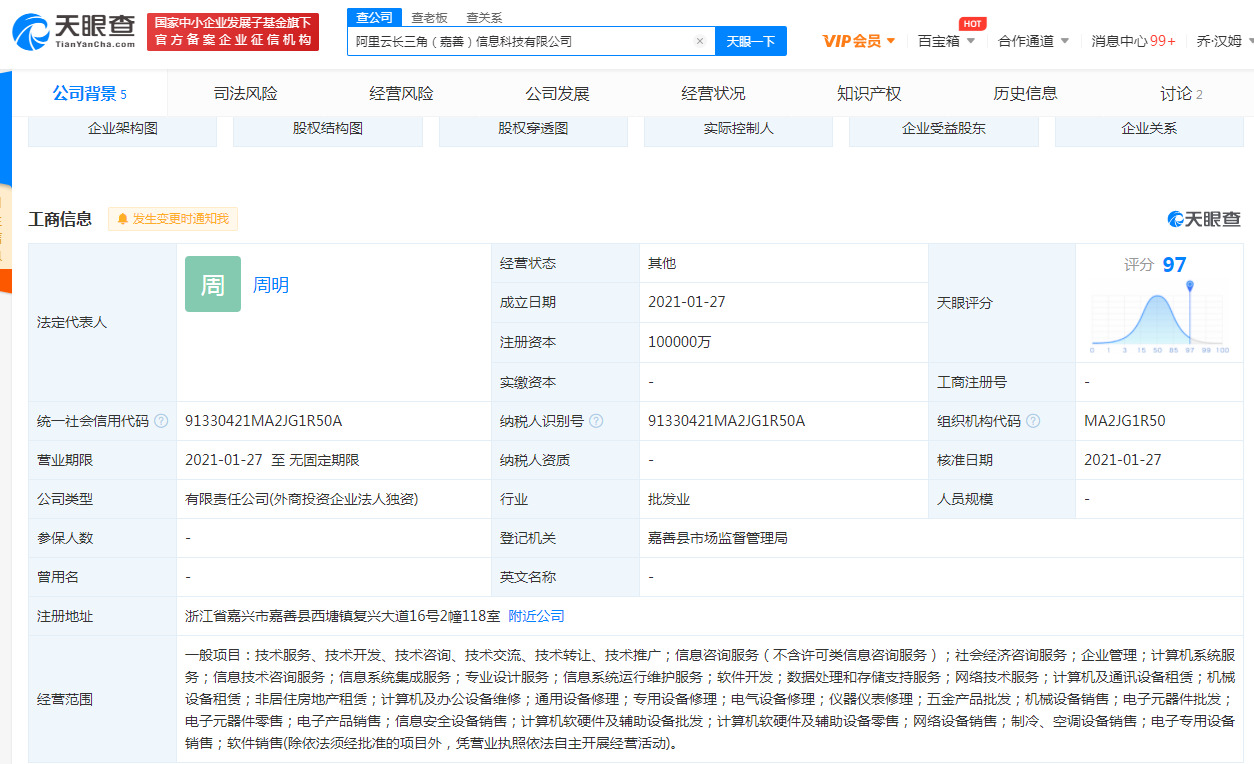Expand the 乔·汉姆 user account dropdown

click(1224, 41)
